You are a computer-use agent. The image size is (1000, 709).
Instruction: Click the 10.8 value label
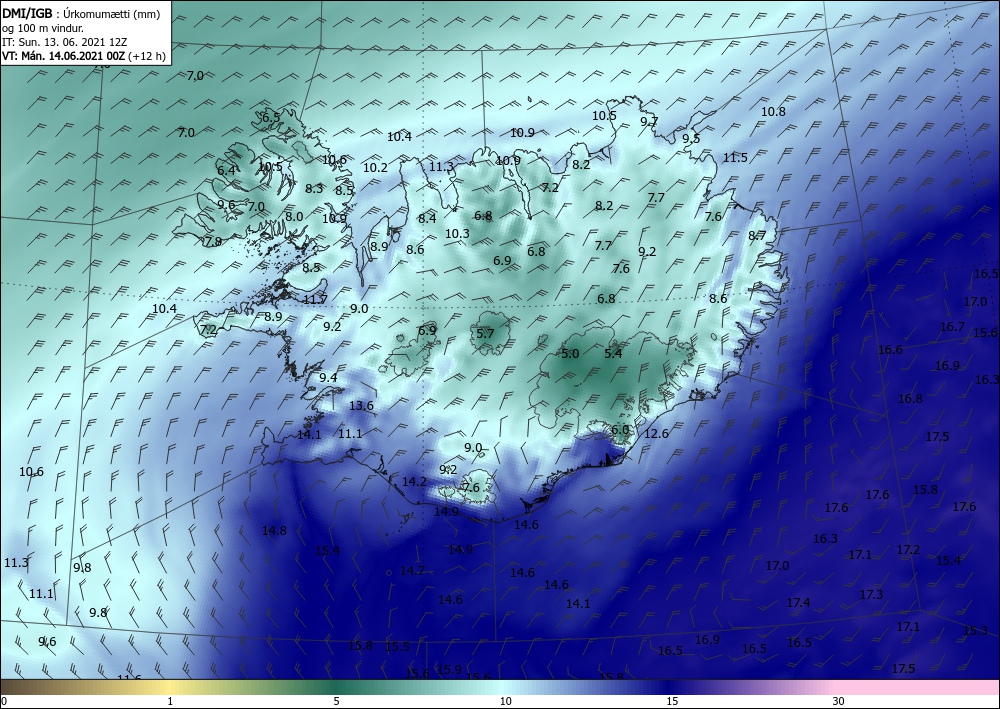click(773, 111)
